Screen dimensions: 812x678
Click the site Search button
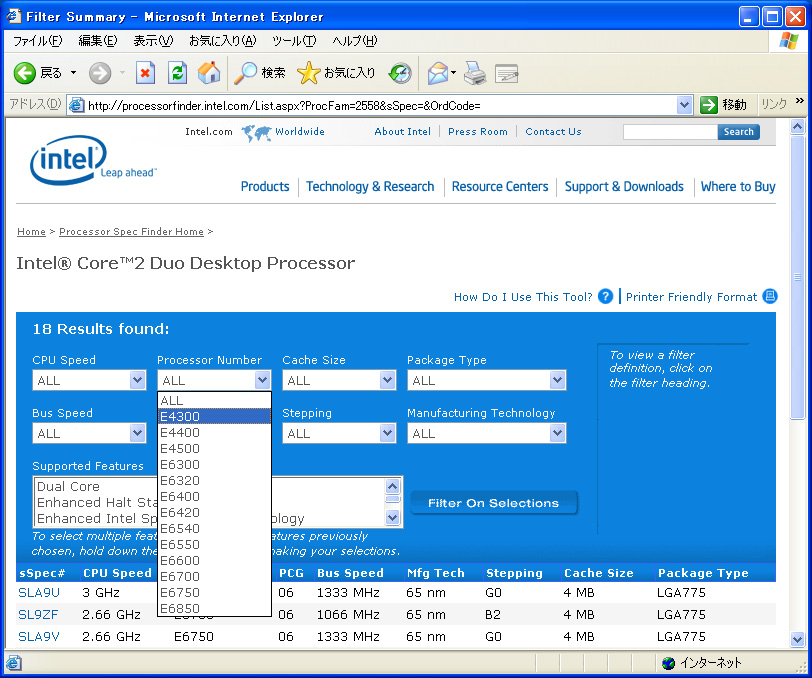click(738, 132)
